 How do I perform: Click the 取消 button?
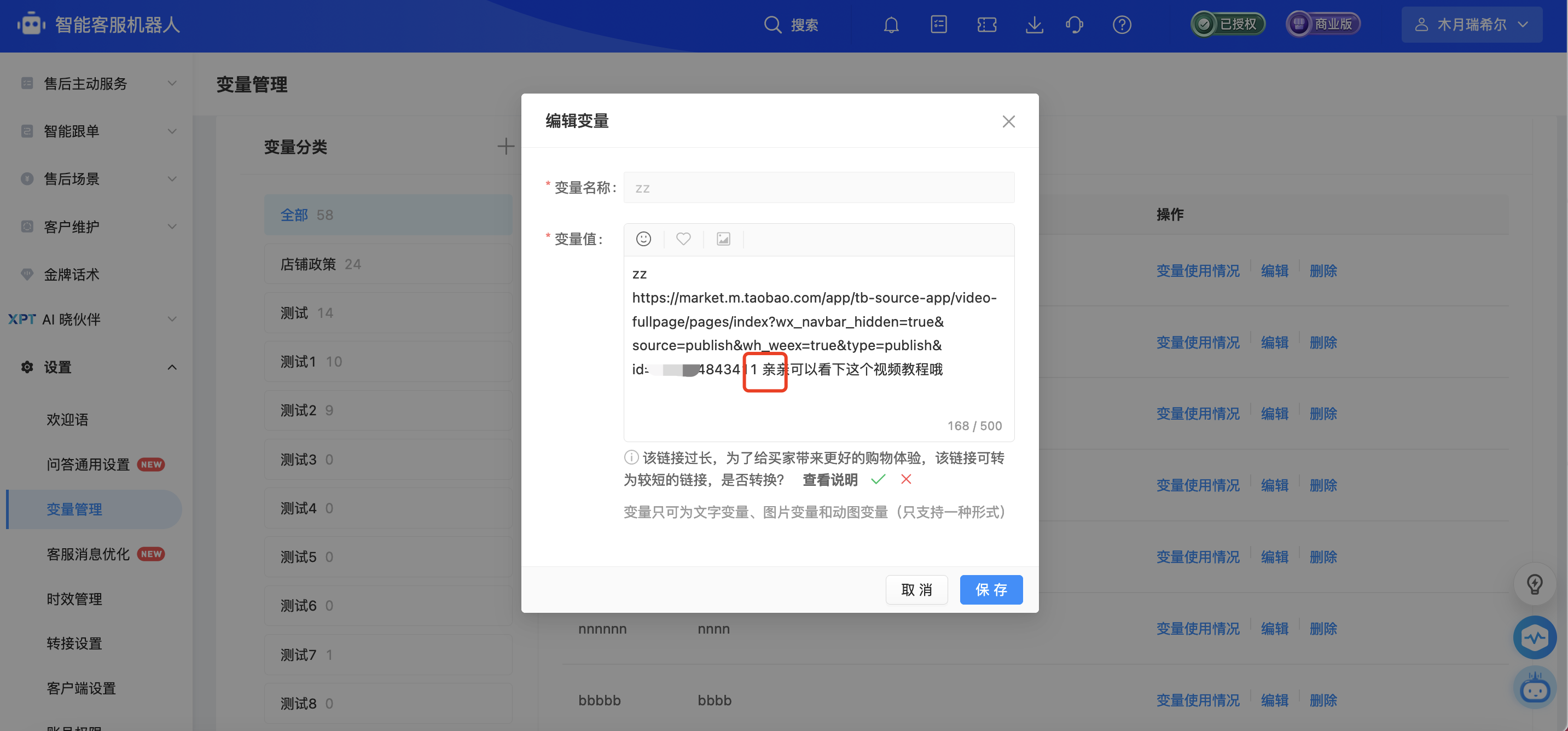917,590
